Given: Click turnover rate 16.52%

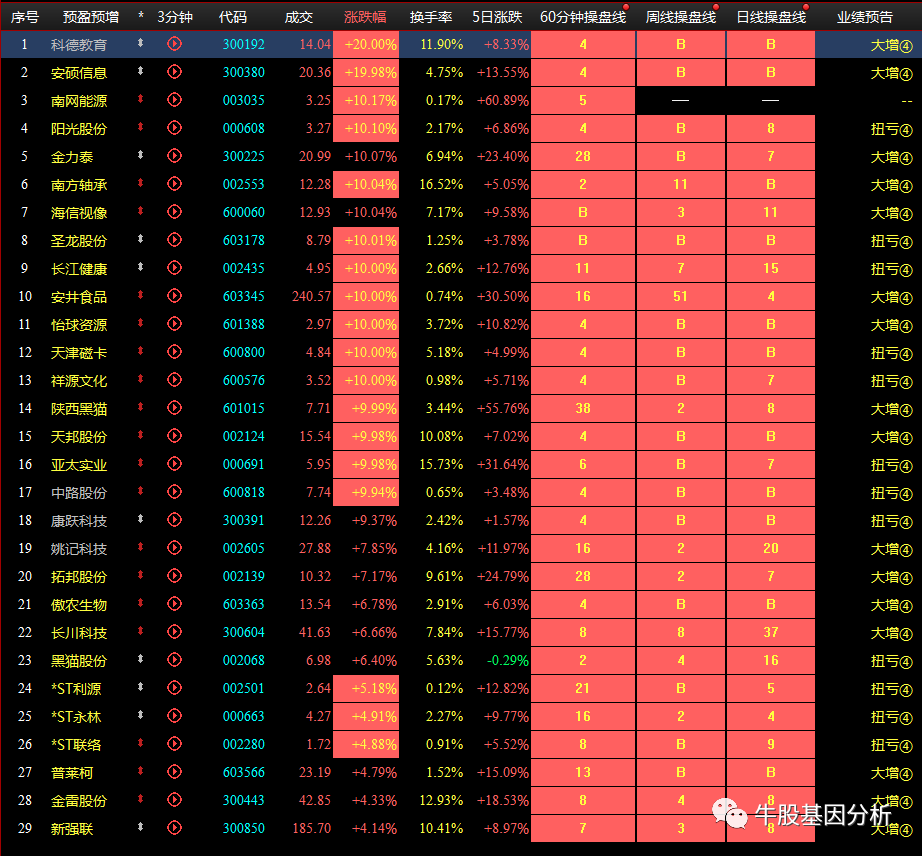Looking at the screenshot, I should point(441,185).
